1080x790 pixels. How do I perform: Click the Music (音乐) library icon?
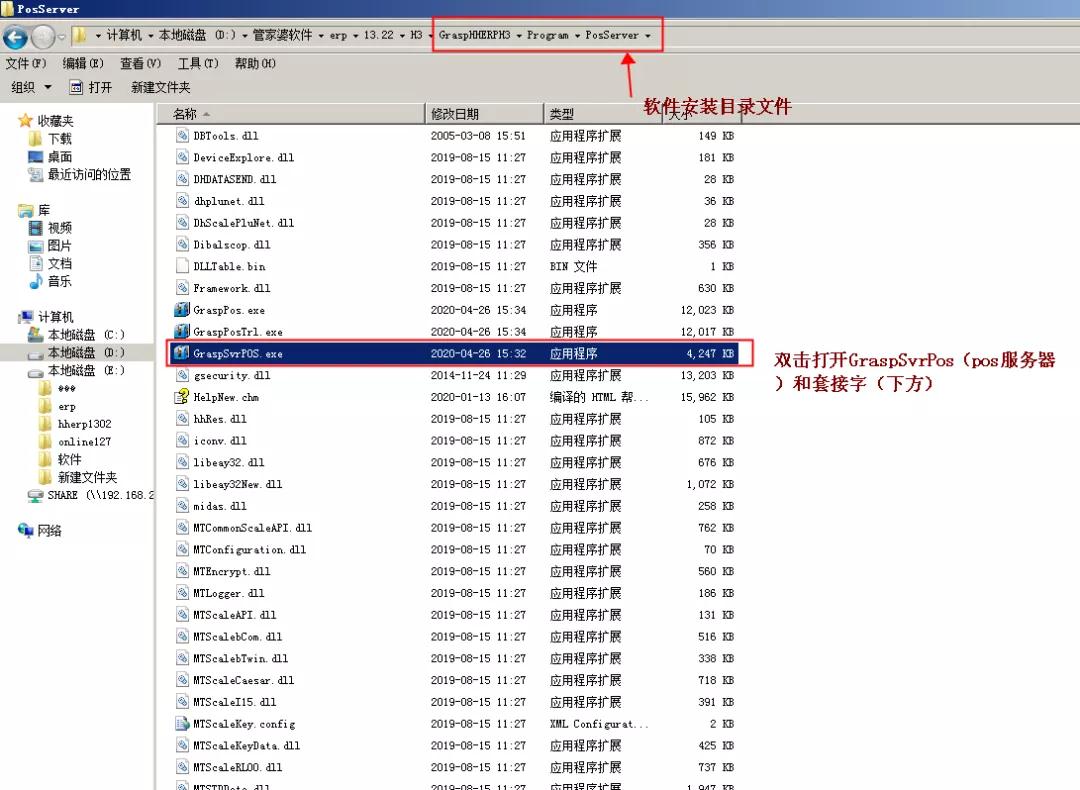pos(36,281)
